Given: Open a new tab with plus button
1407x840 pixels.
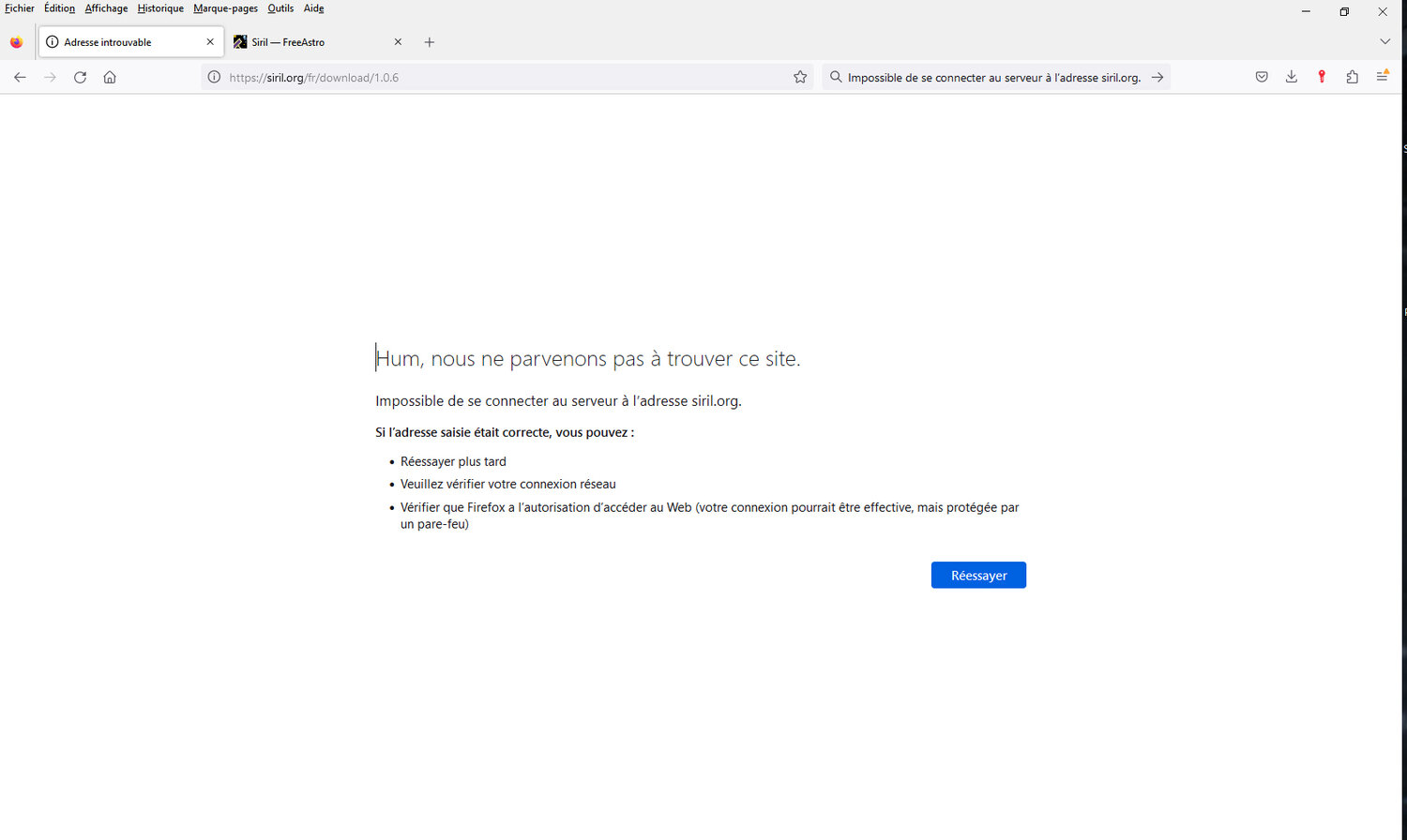Looking at the screenshot, I should coord(430,42).
